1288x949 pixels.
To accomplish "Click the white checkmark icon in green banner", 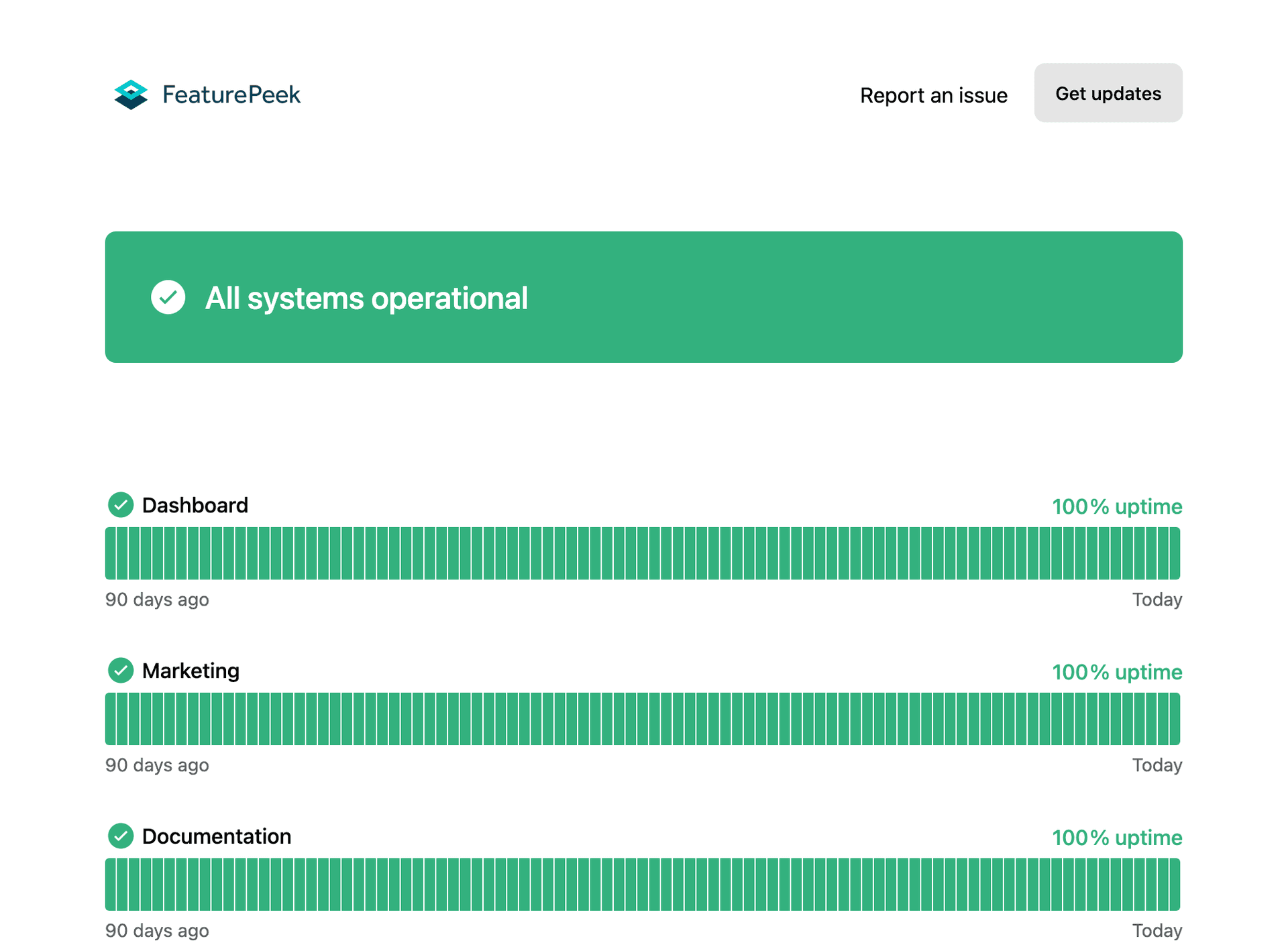I will pos(168,297).
